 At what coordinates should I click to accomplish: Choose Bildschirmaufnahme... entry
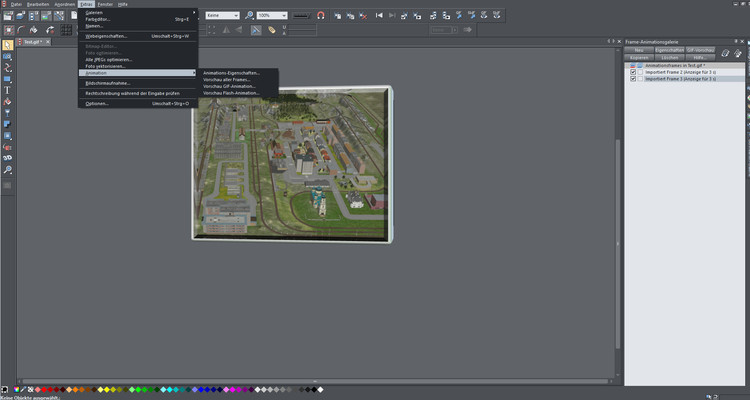(138, 83)
